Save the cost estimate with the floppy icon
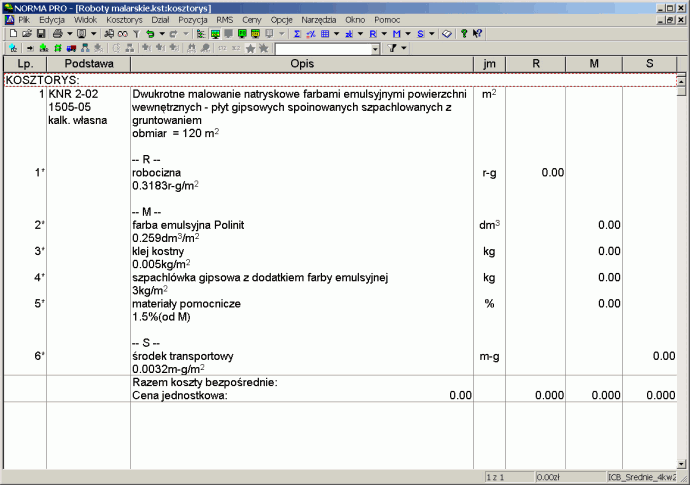The image size is (690, 485). pos(40,34)
